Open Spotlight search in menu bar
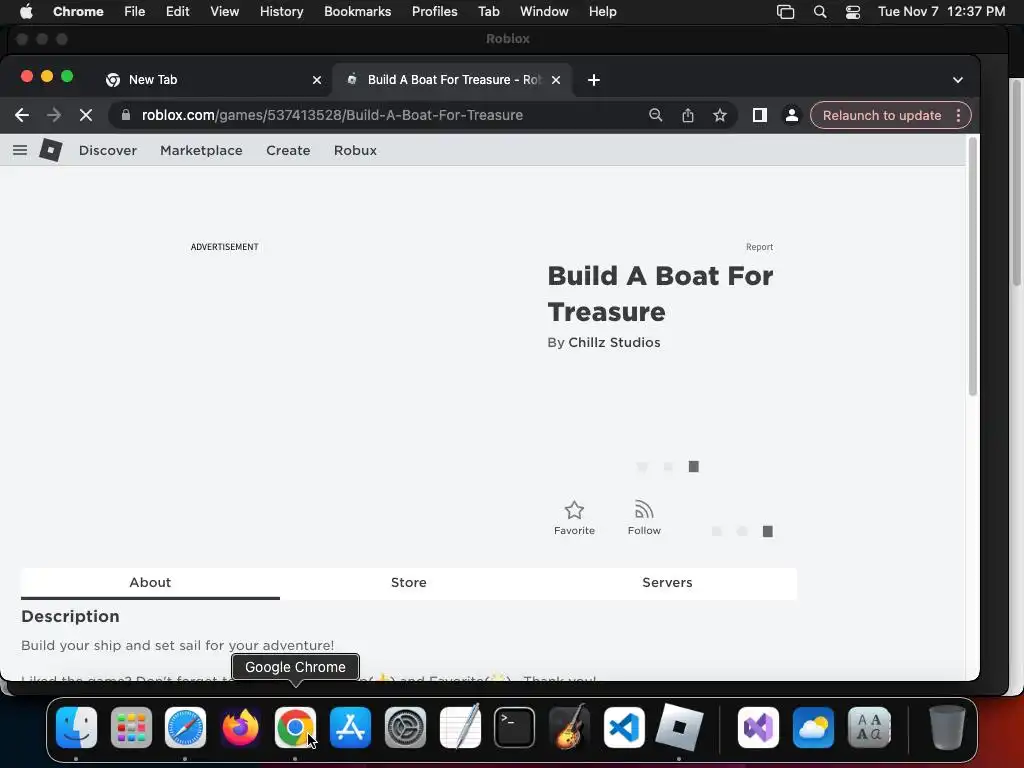 coord(820,12)
